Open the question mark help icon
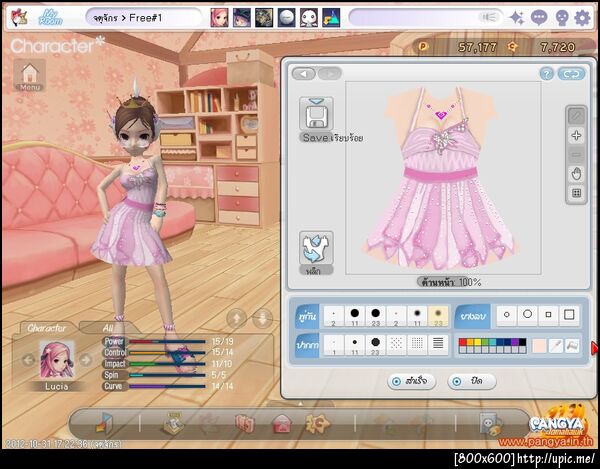The image size is (600, 469). coord(546,74)
